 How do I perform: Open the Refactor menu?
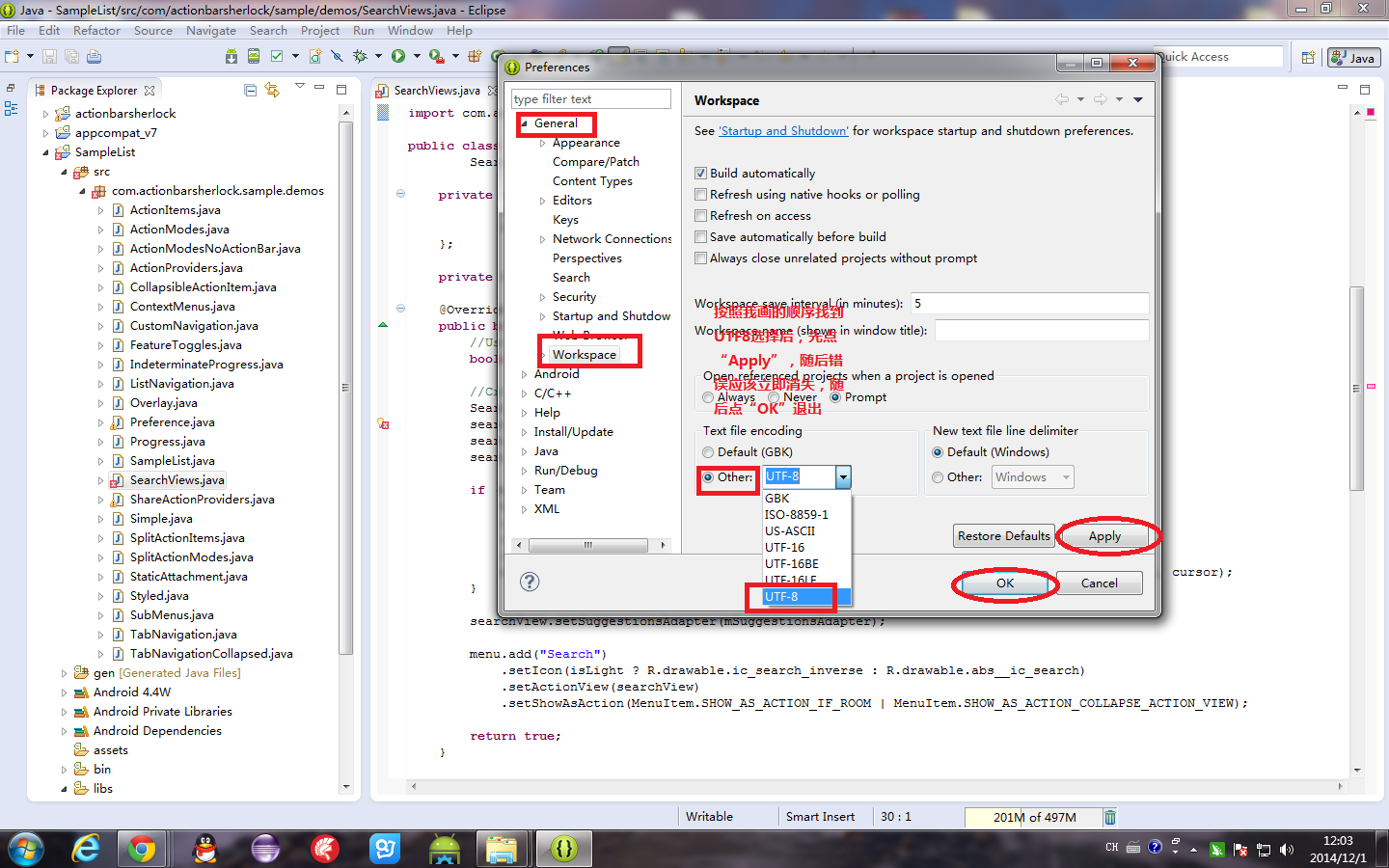click(x=96, y=31)
